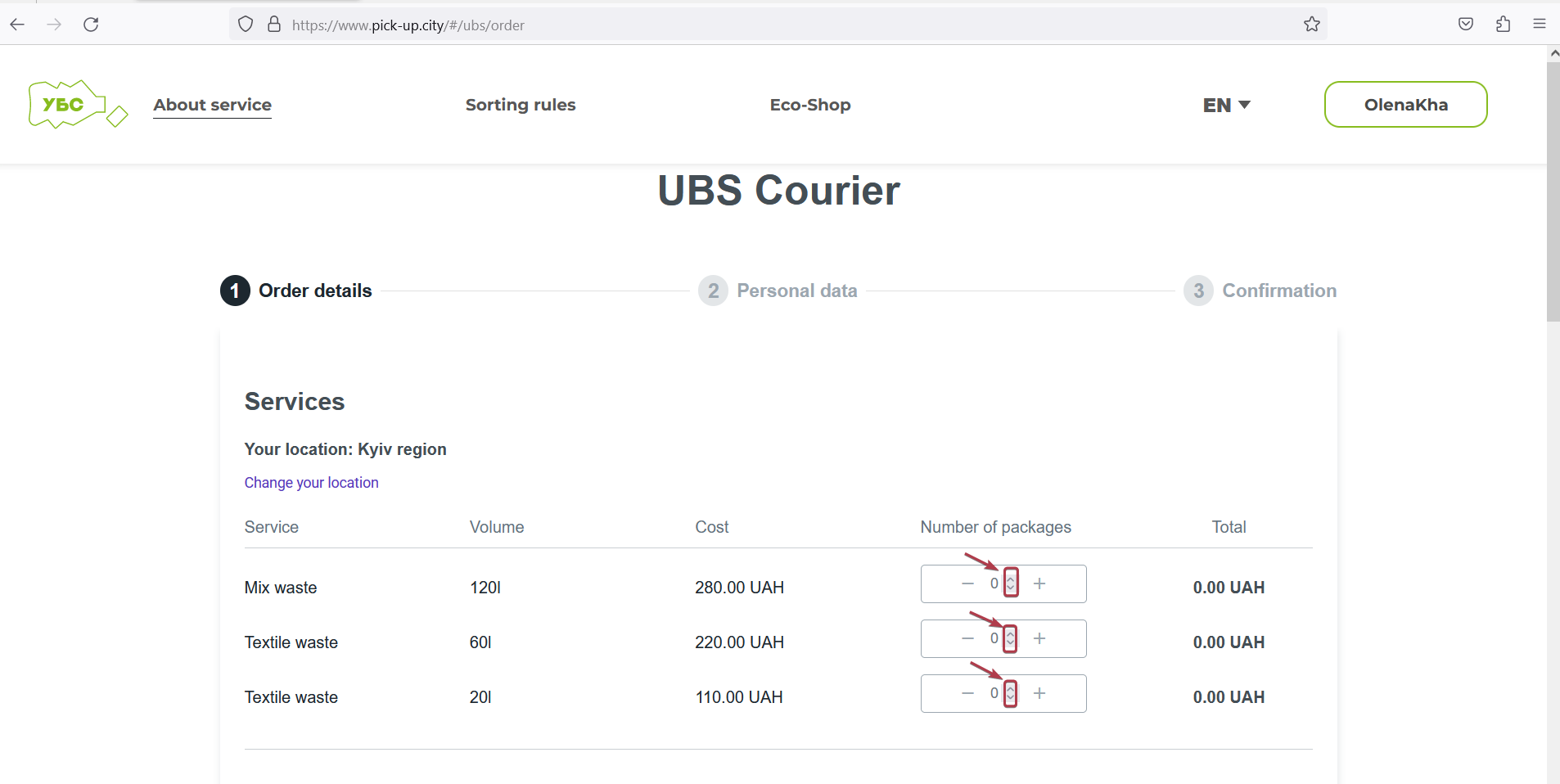This screenshot has width=1560, height=784.
Task: Open the browser extensions icon
Action: [x=1503, y=25]
